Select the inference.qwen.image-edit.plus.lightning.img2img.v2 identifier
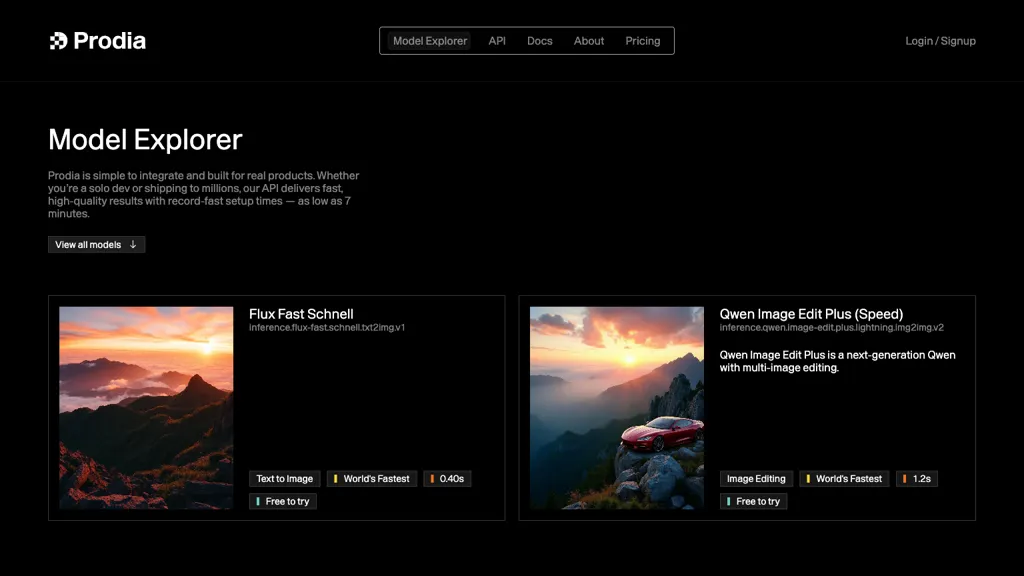Viewport: 1024px width, 576px height. coord(831,327)
